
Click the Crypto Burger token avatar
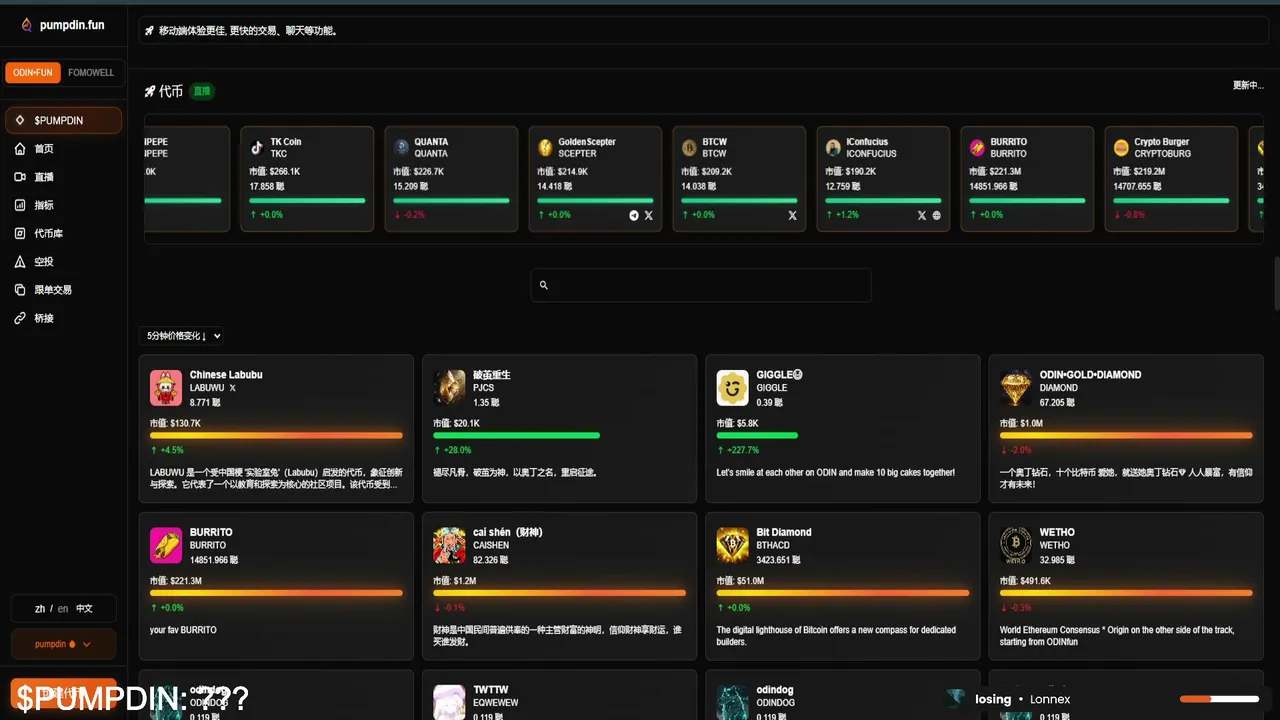[1121, 147]
